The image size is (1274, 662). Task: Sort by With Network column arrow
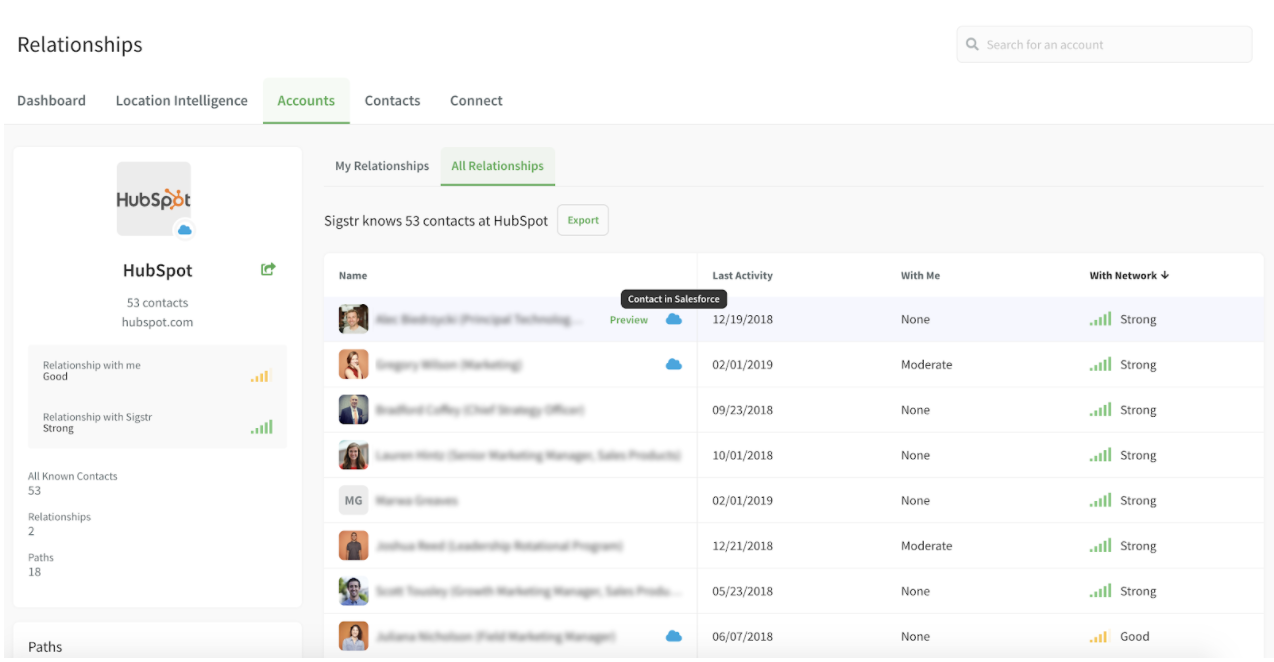pyautogui.click(x=1165, y=275)
